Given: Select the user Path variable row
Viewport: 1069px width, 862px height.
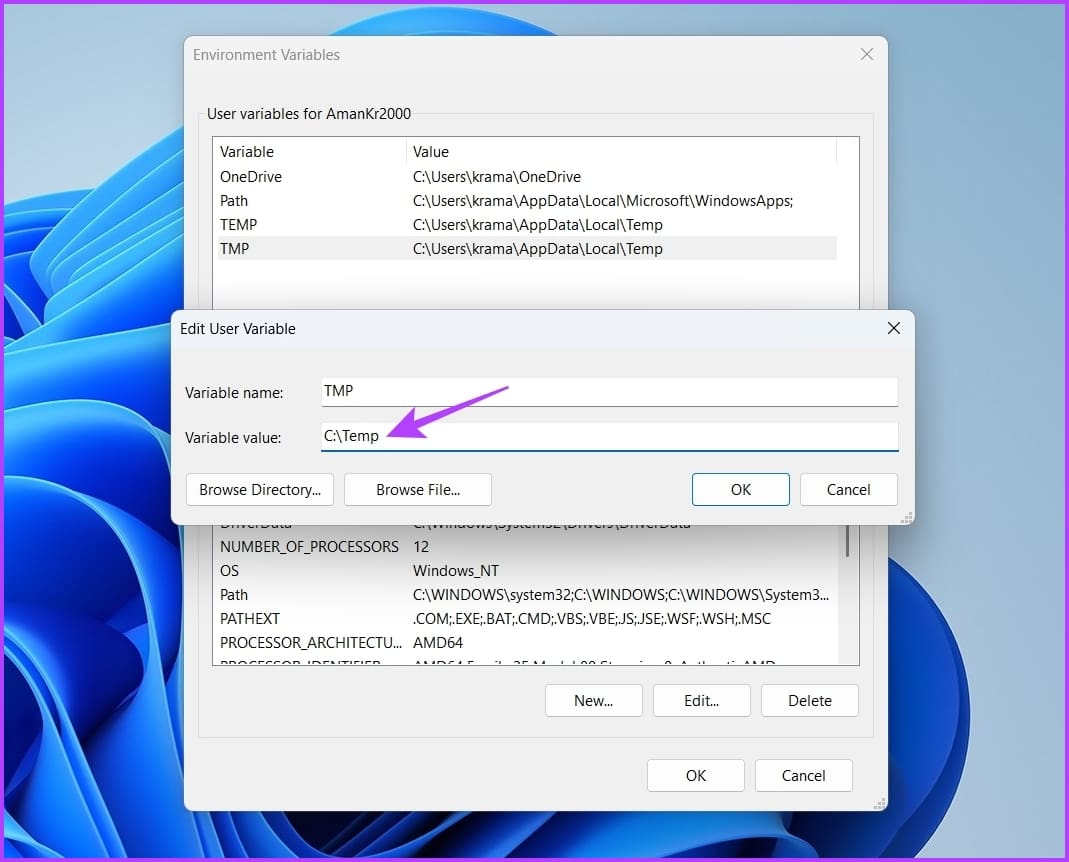Looking at the screenshot, I should pos(526,200).
